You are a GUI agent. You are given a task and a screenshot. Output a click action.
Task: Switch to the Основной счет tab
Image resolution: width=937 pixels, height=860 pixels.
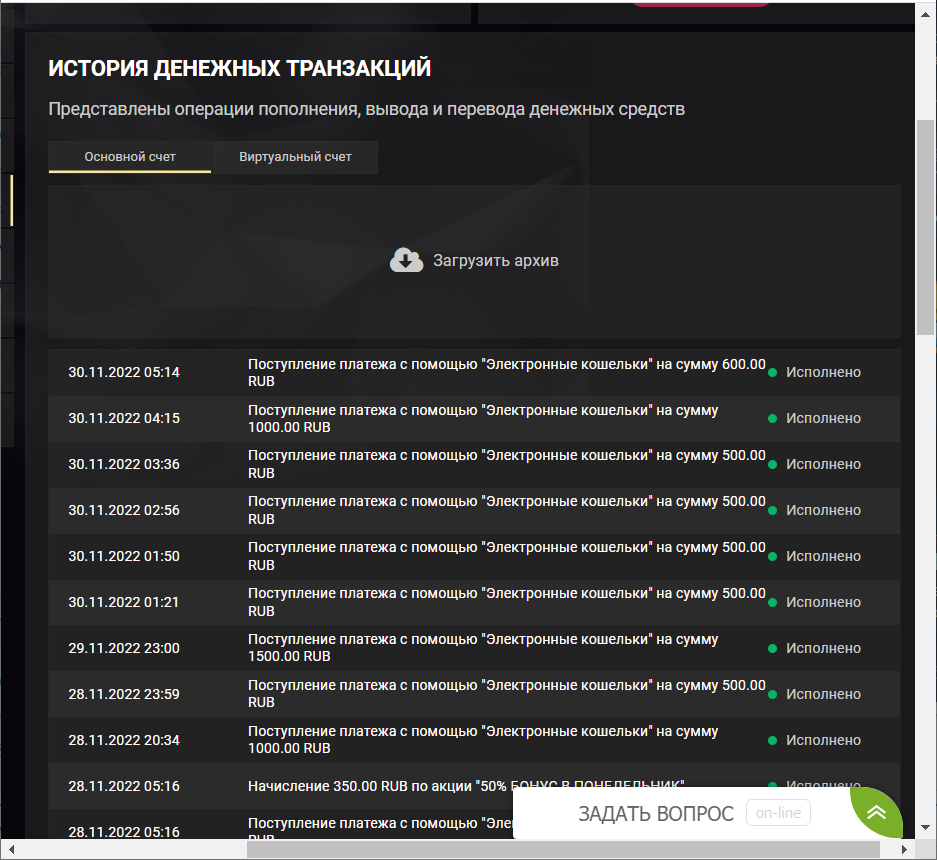click(x=130, y=157)
